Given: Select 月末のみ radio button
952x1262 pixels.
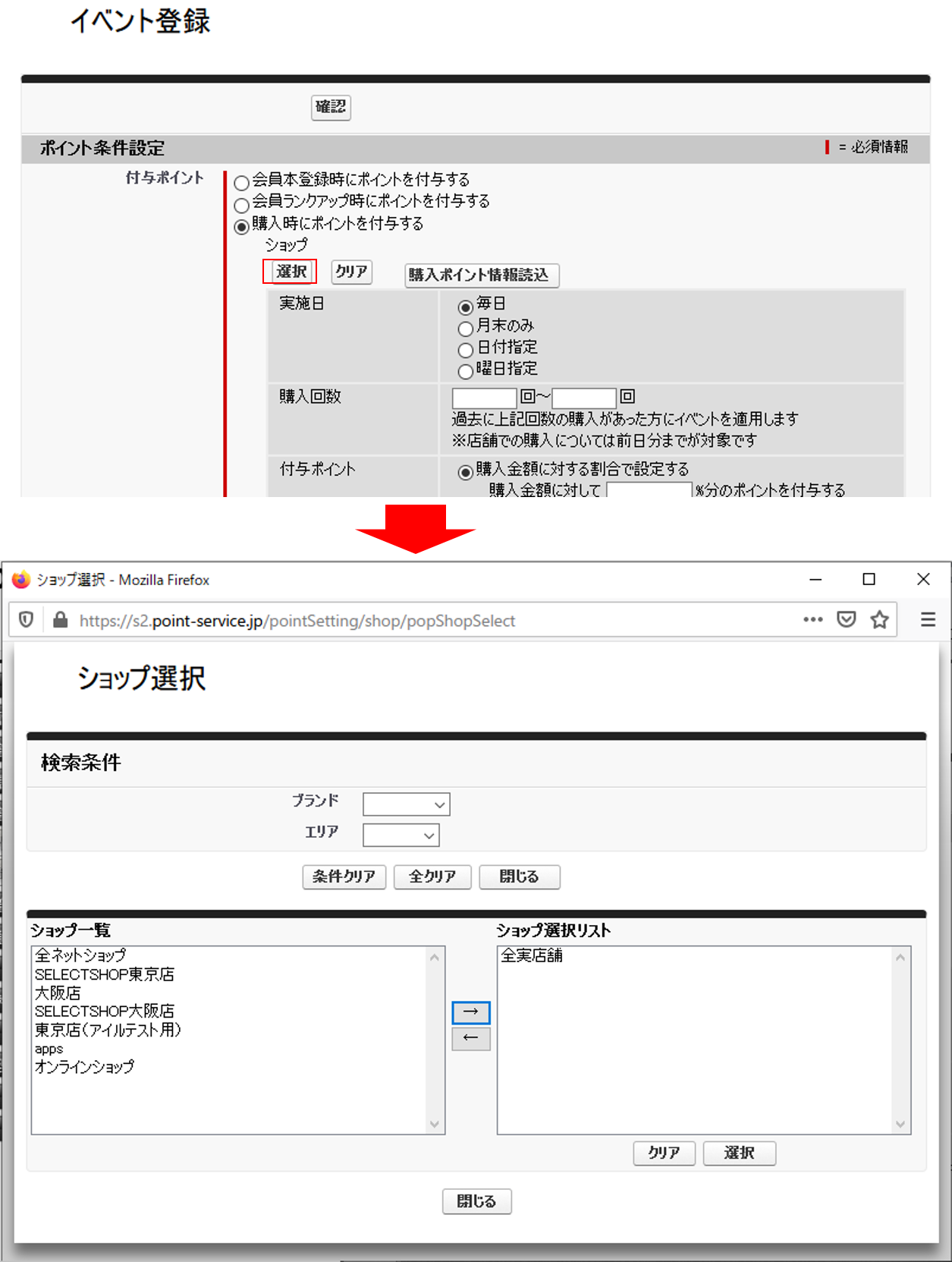Looking at the screenshot, I should (465, 329).
